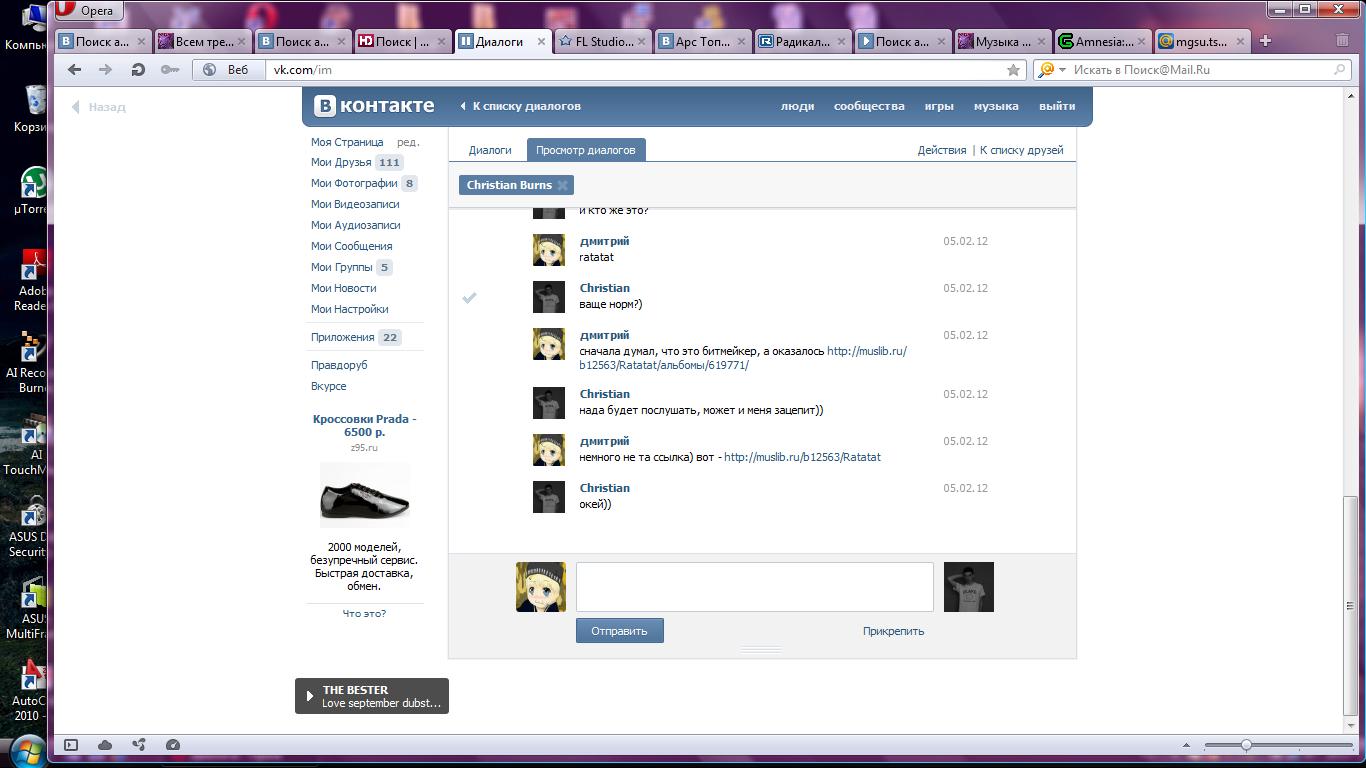Play THE BESTER track in audio player
The width and height of the screenshot is (1366, 768).
coord(310,696)
